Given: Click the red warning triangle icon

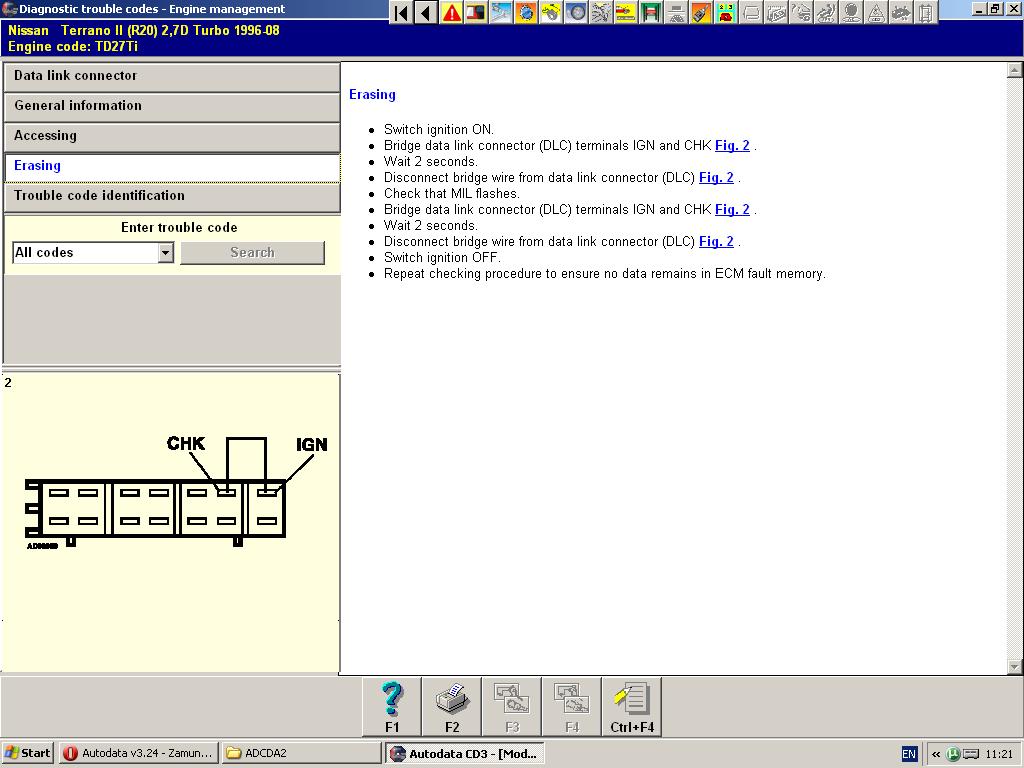Looking at the screenshot, I should pos(452,13).
